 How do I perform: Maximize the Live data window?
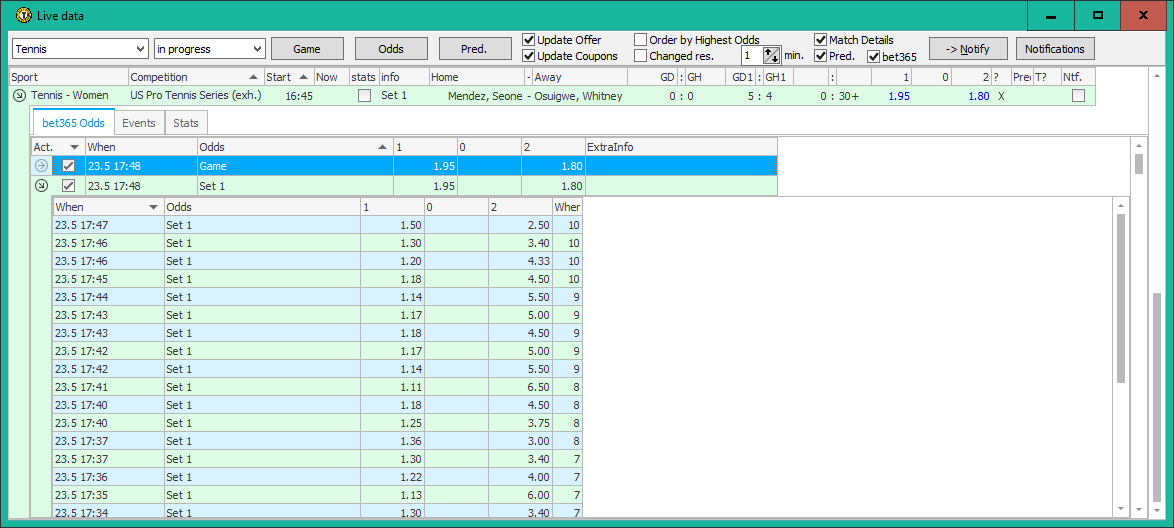pos(1098,15)
